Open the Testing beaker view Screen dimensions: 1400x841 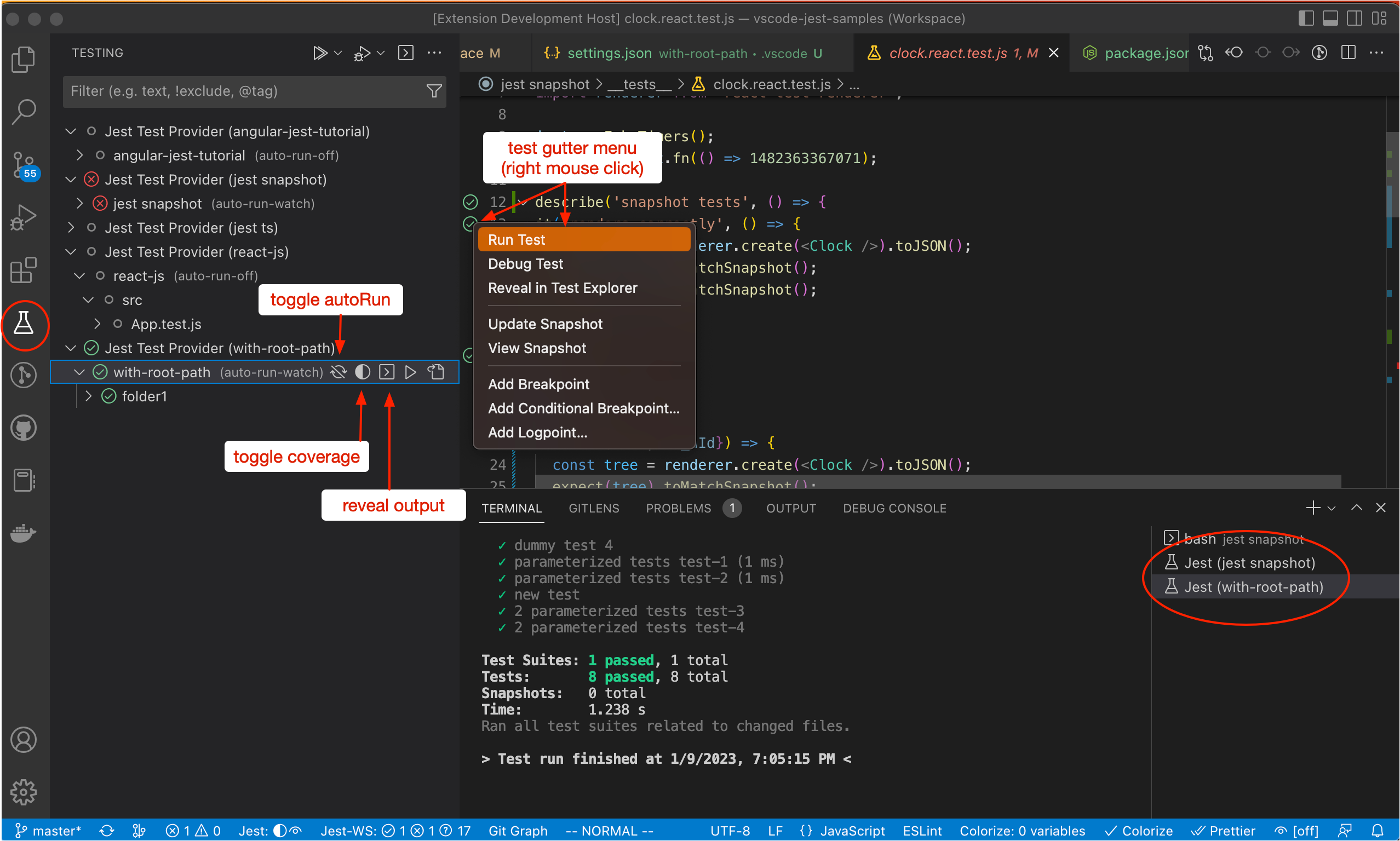click(x=24, y=323)
